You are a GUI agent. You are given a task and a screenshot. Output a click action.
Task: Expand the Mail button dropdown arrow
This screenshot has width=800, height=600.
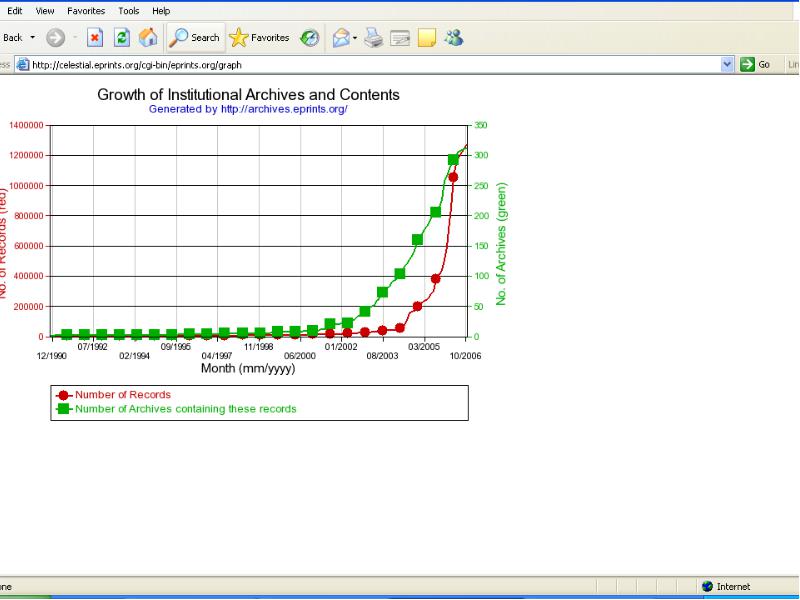[x=355, y=38]
